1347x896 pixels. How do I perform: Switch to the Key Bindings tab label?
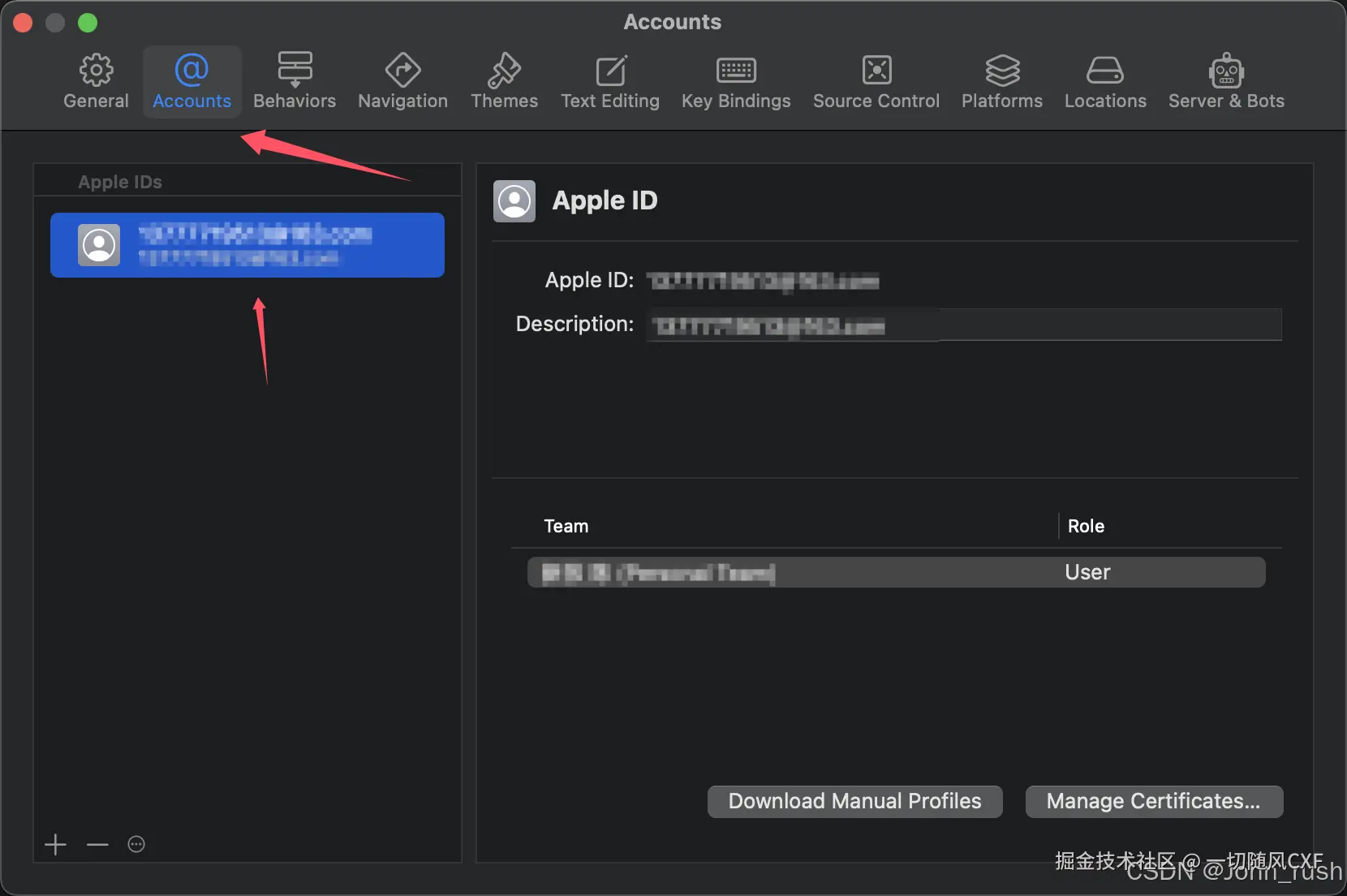click(736, 101)
